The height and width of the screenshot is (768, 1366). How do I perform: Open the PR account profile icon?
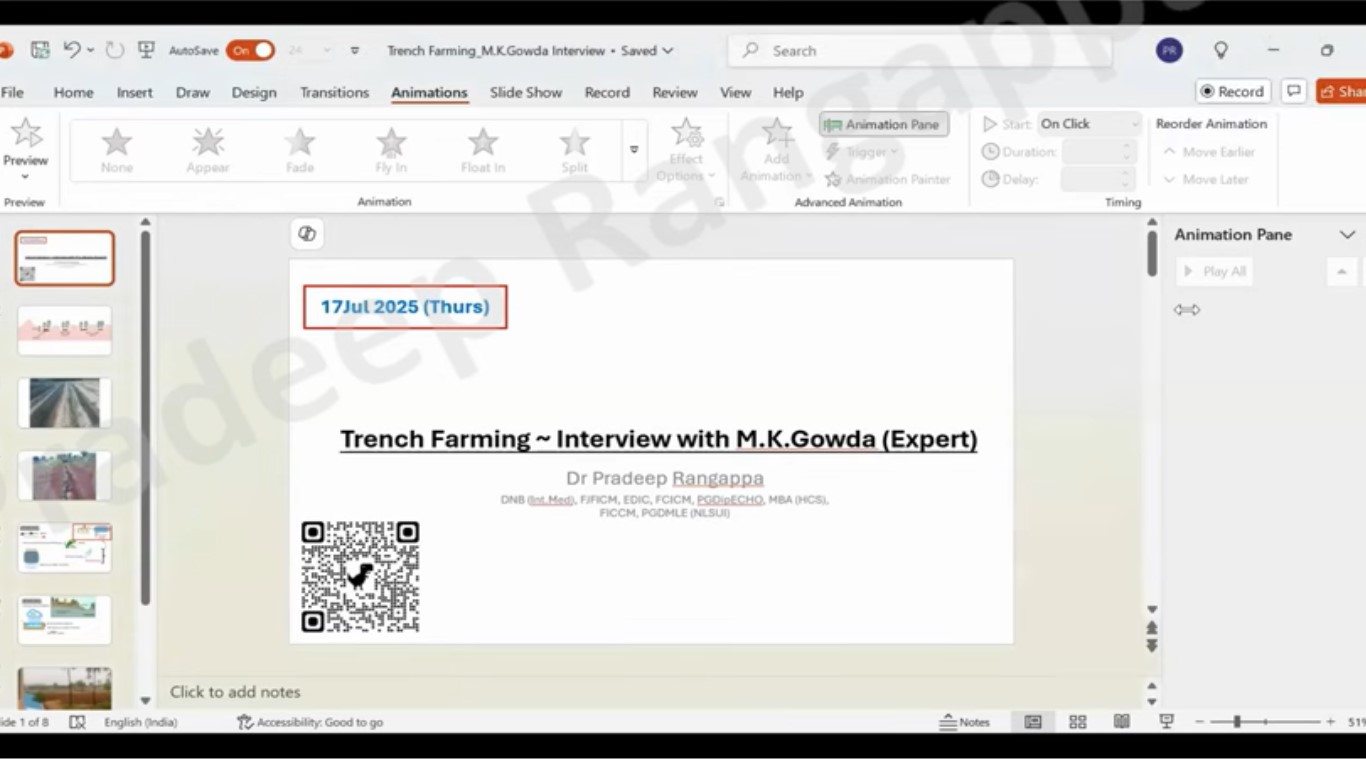coord(1169,50)
